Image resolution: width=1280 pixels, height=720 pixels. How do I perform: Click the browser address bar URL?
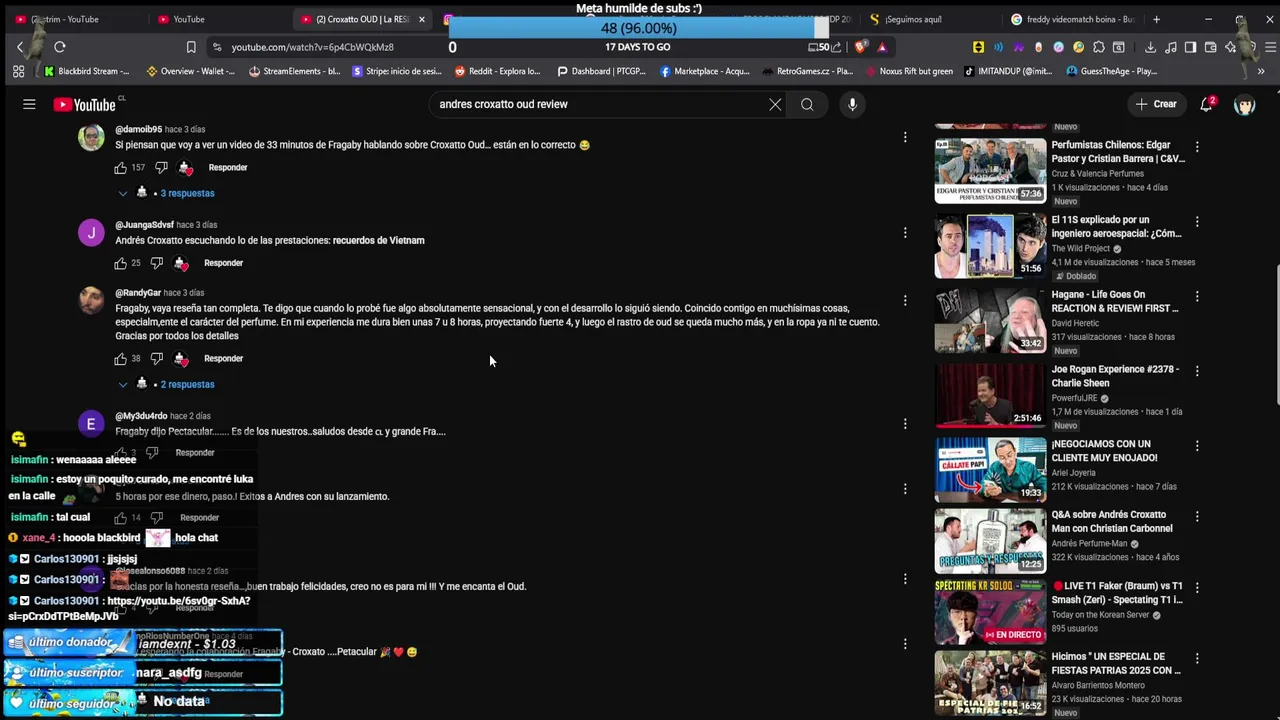point(312,47)
